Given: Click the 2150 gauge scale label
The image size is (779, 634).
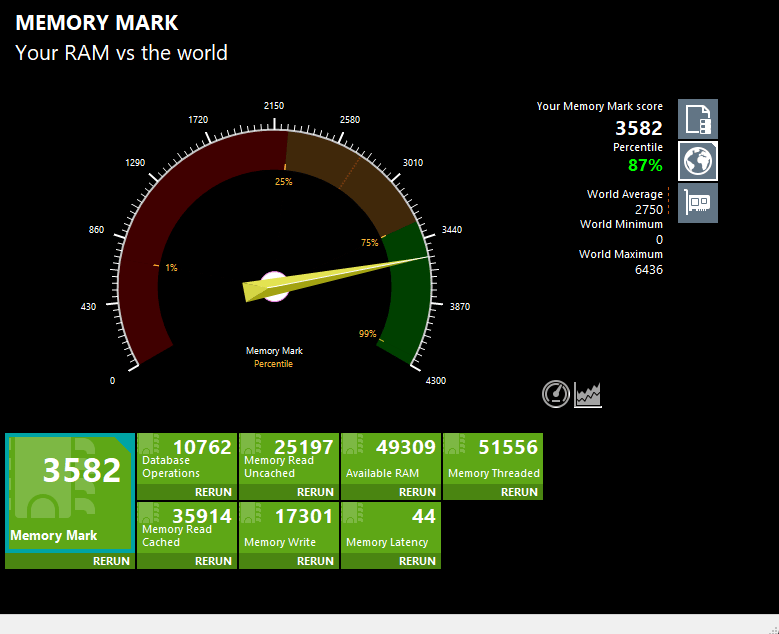Looking at the screenshot, I should (274, 105).
